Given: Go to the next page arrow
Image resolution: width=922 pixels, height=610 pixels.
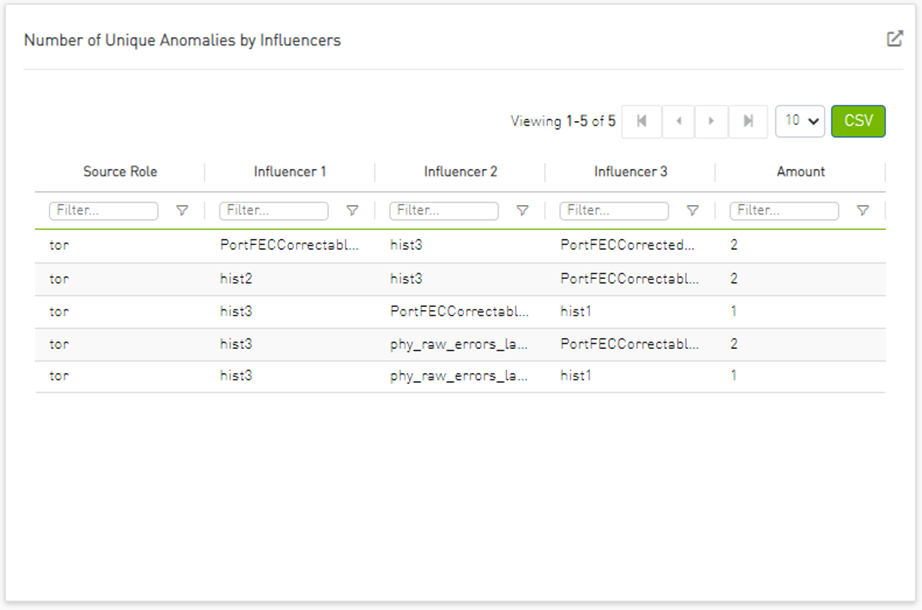Looking at the screenshot, I should coord(711,121).
